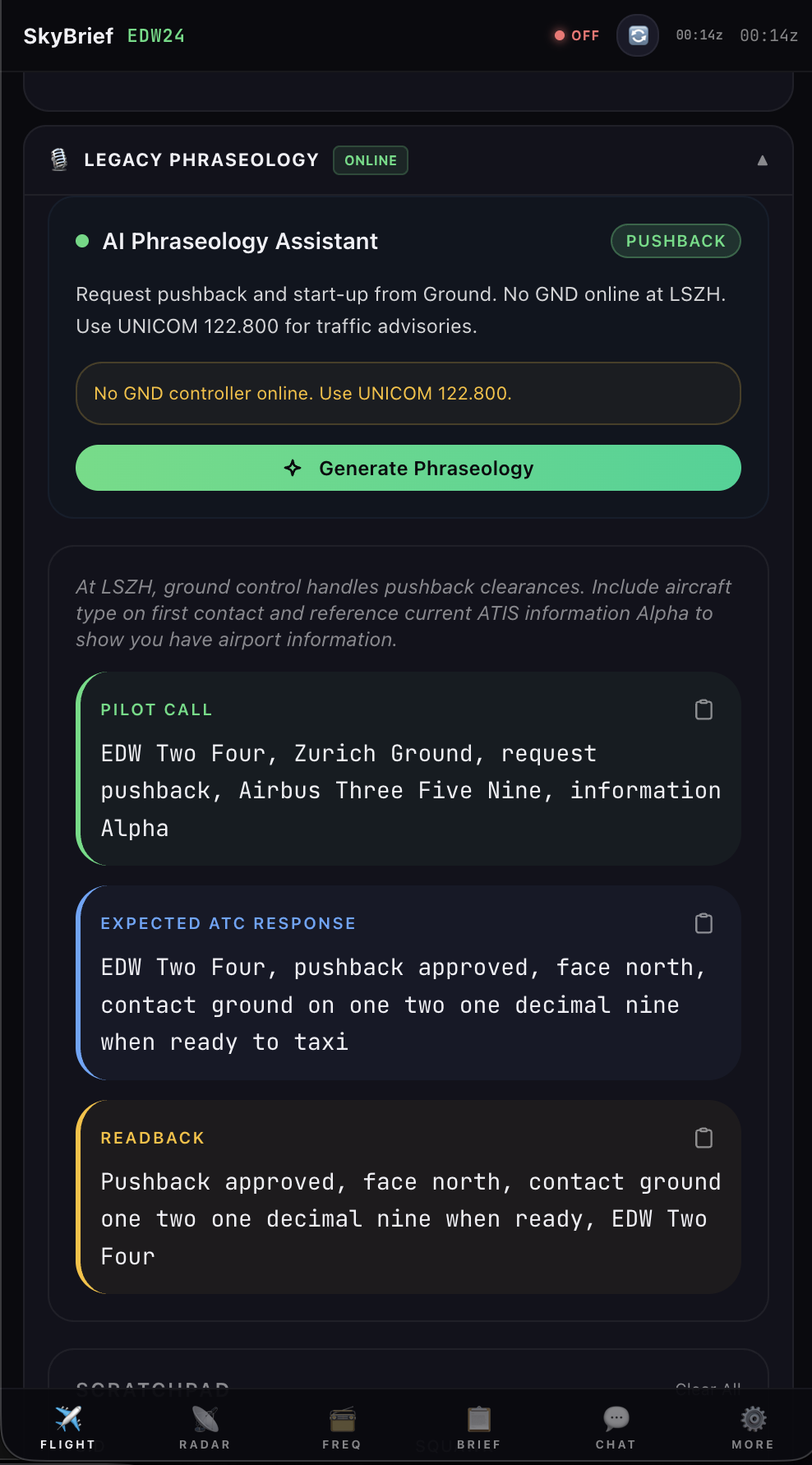Toggle the ONLINE badge on Legacy Phraseology
The height and width of the screenshot is (1465, 812).
point(370,160)
